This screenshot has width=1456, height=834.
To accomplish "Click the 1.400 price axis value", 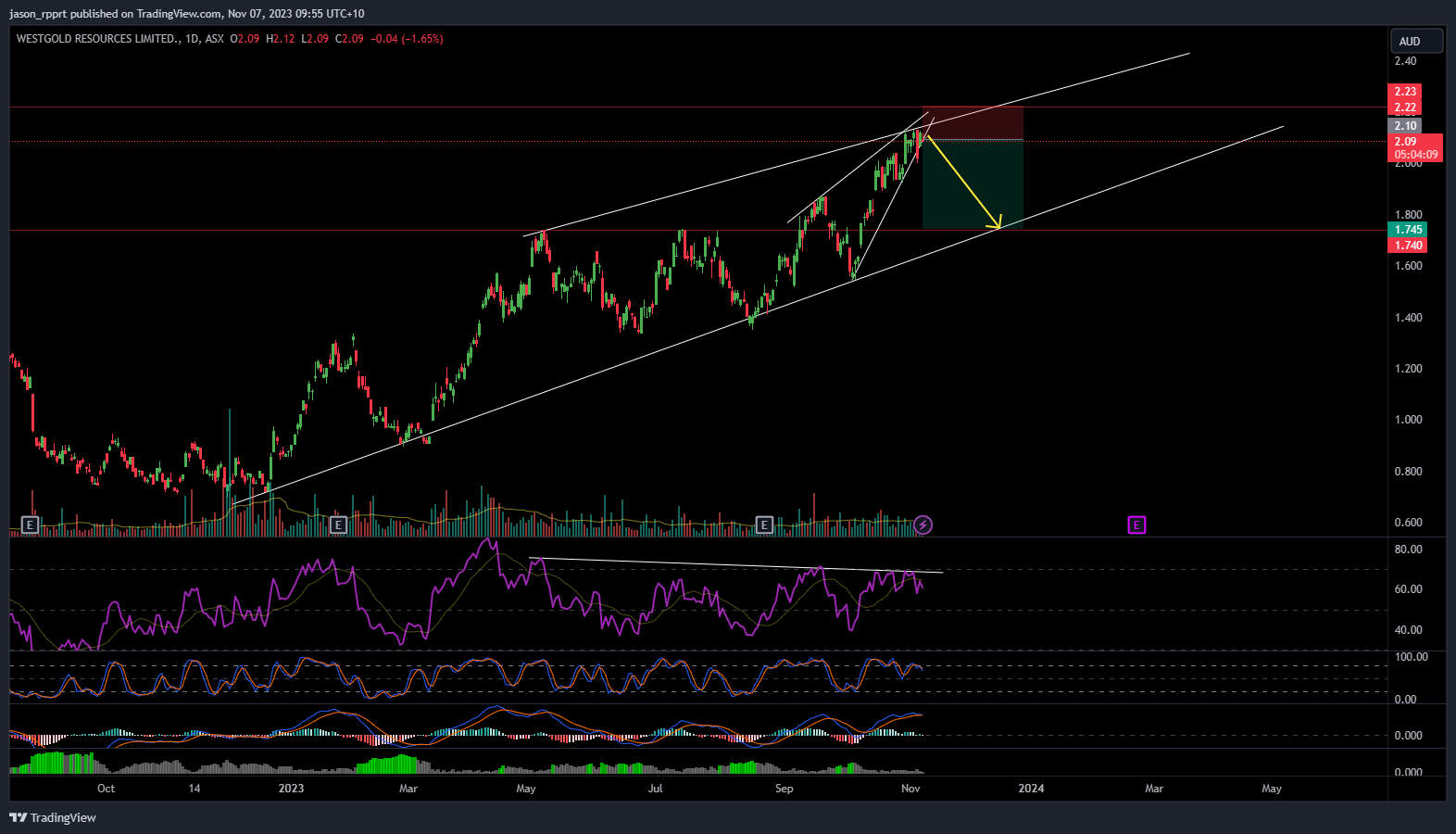I will [x=1408, y=318].
